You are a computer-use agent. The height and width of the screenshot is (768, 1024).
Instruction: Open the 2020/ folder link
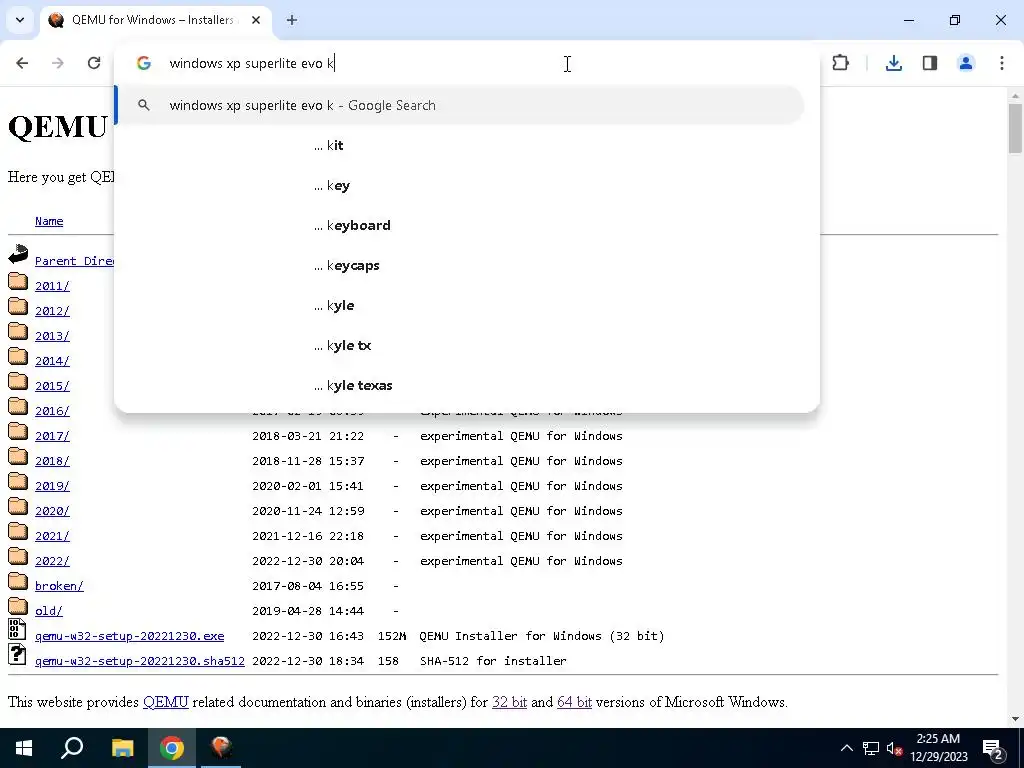pos(52,511)
